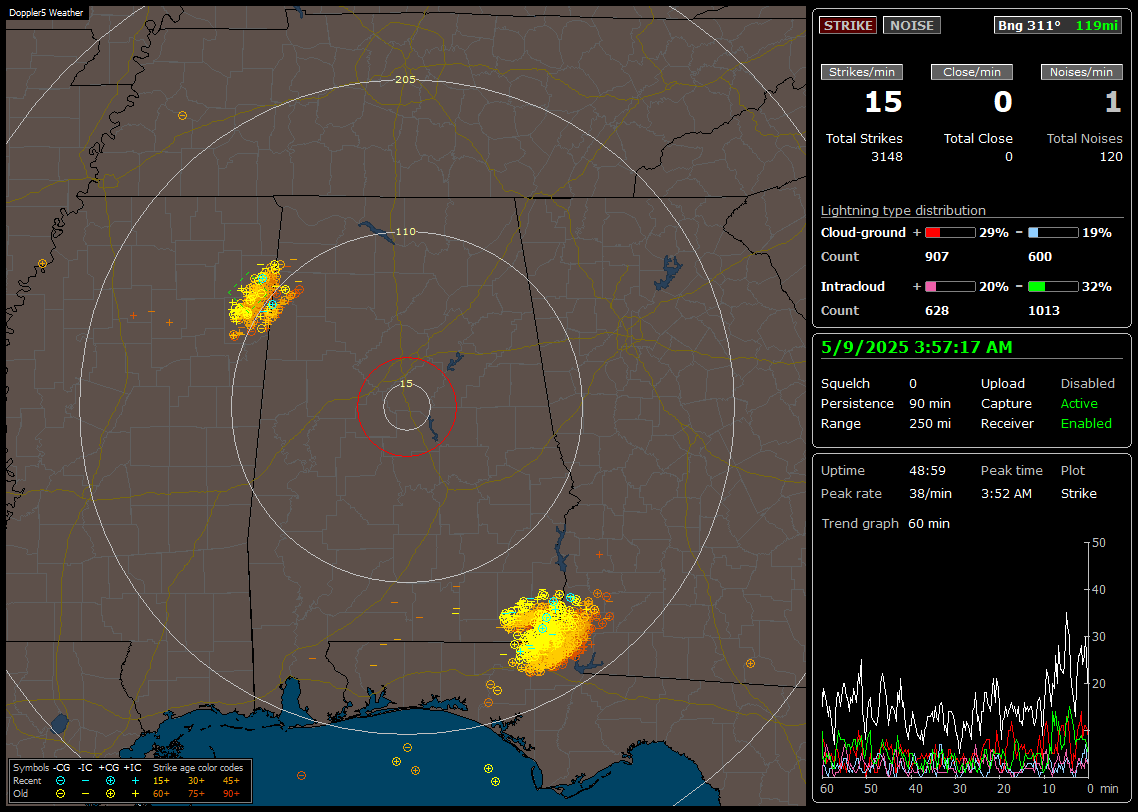Click the gray NOISE indicator
Viewport: 1138px width, 812px height.
coord(912,25)
